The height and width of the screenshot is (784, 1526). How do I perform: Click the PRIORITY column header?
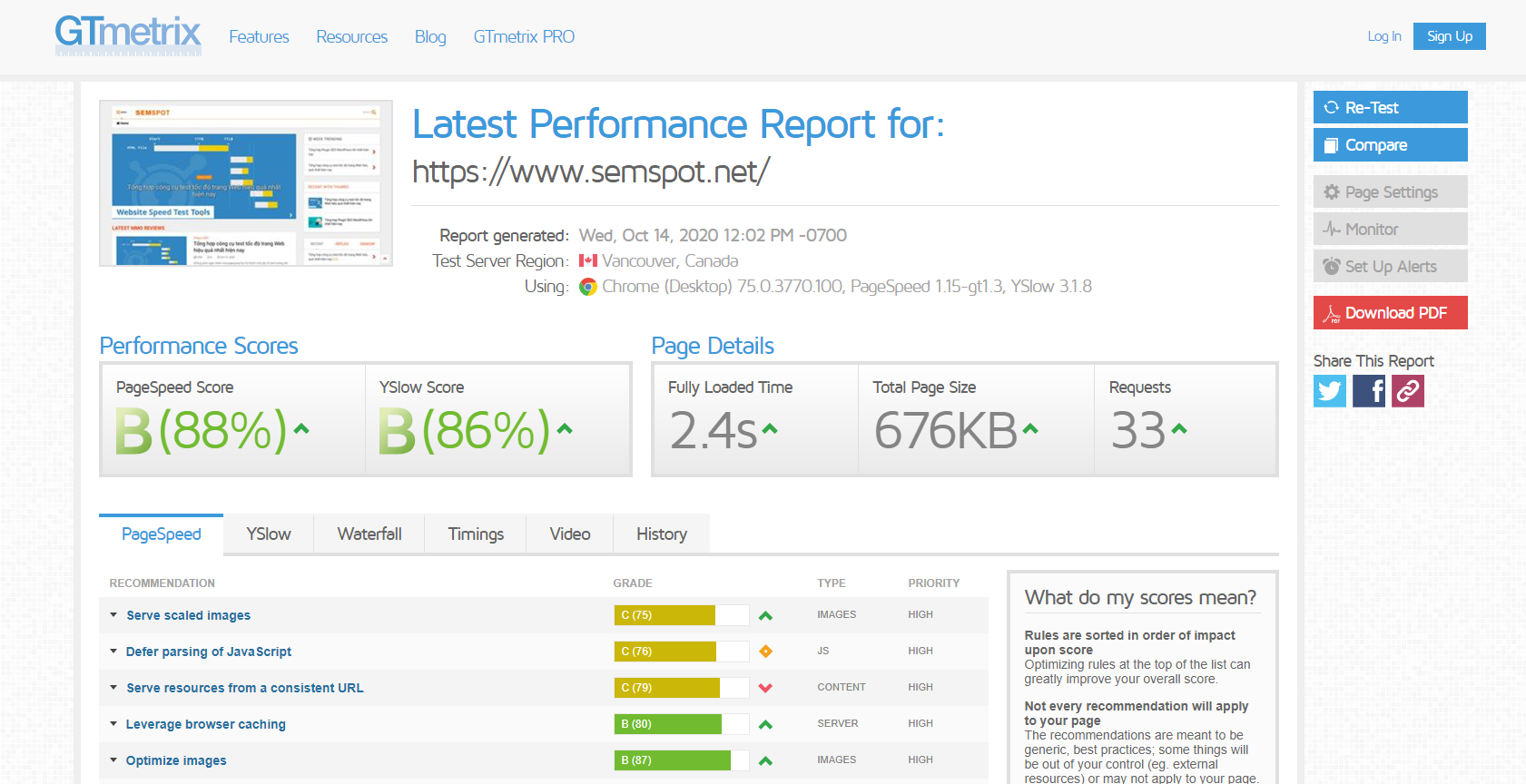point(934,583)
